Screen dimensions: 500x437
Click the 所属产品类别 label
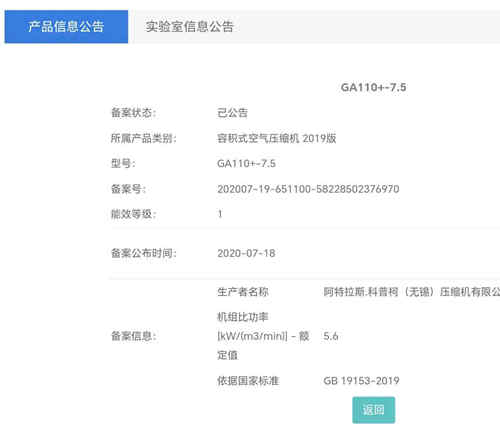click(x=143, y=138)
